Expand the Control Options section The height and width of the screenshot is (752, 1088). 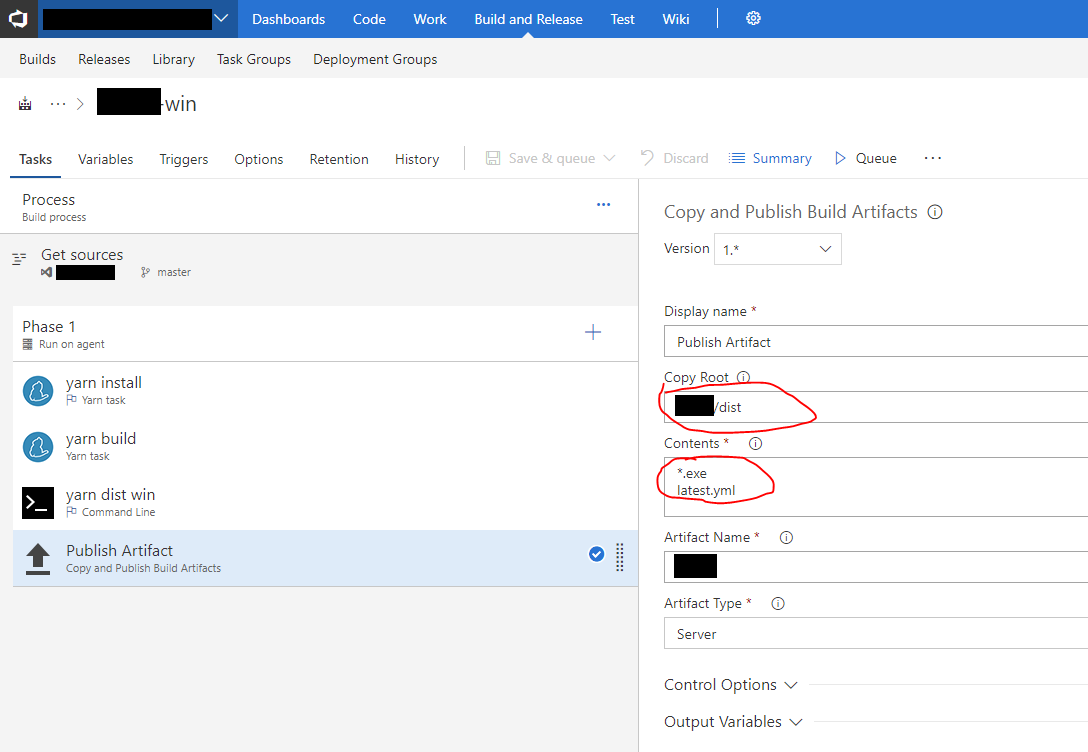[x=731, y=685]
